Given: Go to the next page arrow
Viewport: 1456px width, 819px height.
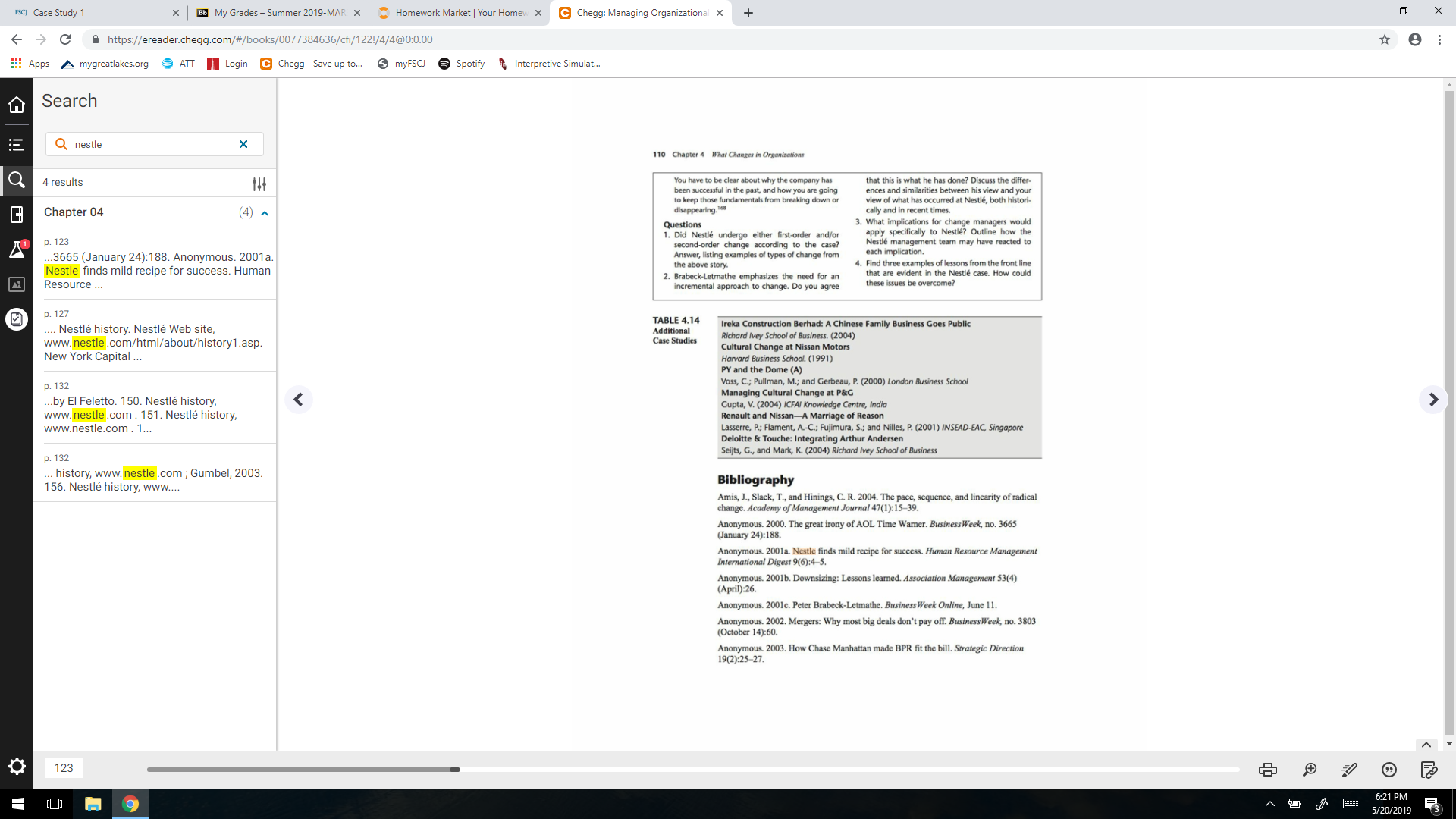Looking at the screenshot, I should pos(1432,400).
